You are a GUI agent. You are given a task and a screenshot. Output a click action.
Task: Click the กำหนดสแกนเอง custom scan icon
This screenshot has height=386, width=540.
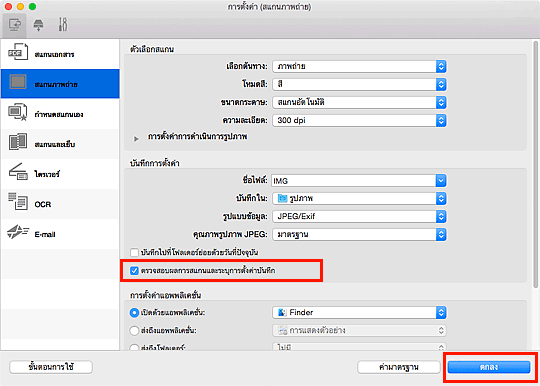pyautogui.click(x=18, y=112)
